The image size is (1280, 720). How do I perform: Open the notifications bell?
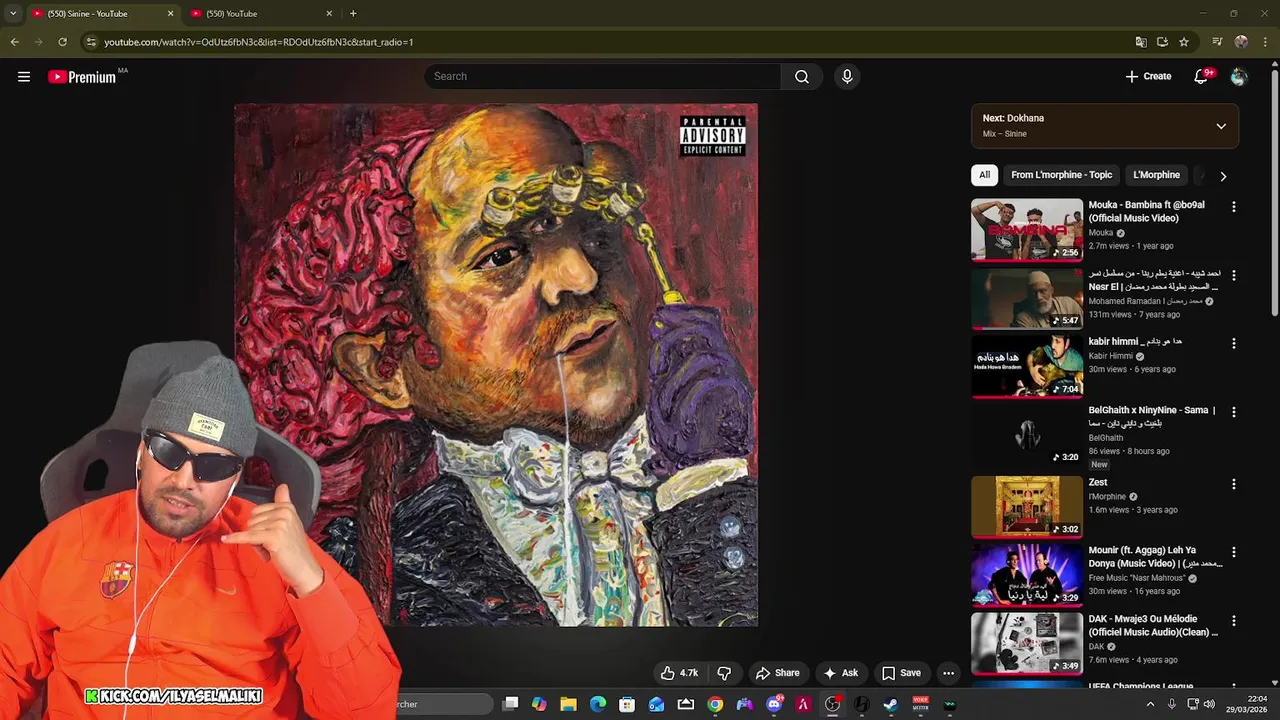click(1202, 76)
